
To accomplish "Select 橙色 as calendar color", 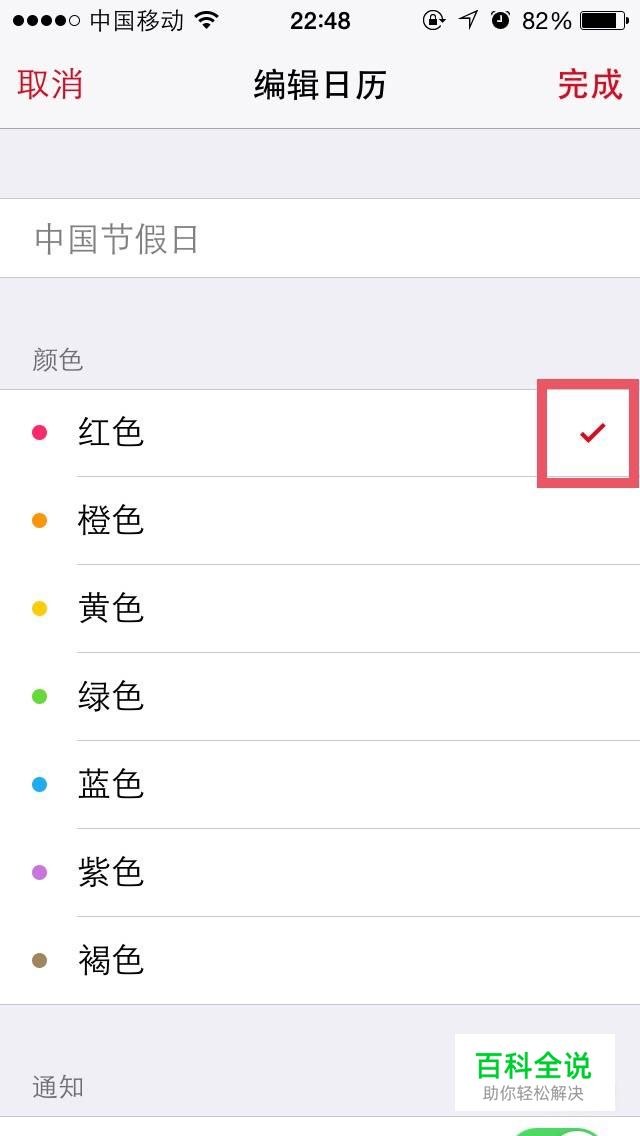I will point(320,521).
